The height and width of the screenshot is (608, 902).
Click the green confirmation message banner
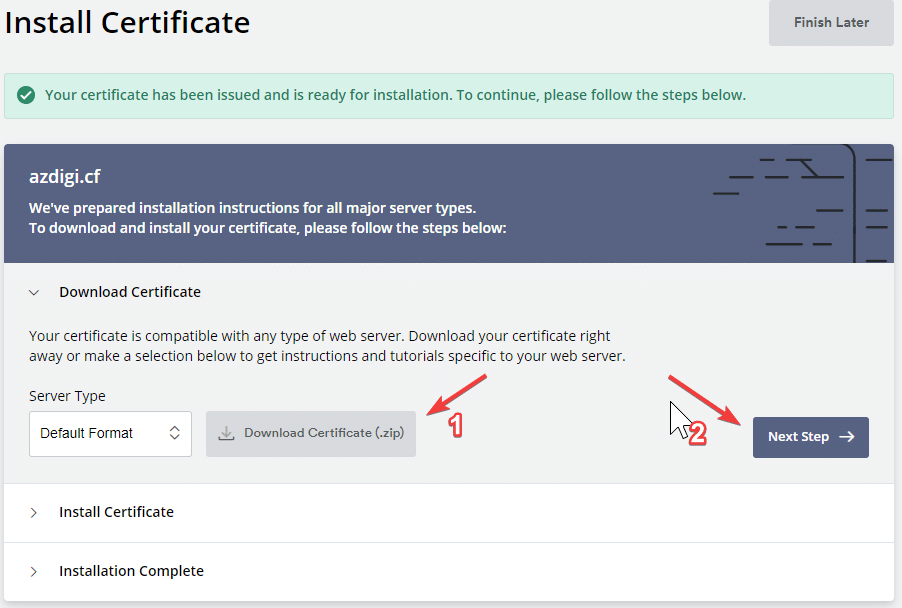[x=451, y=94]
